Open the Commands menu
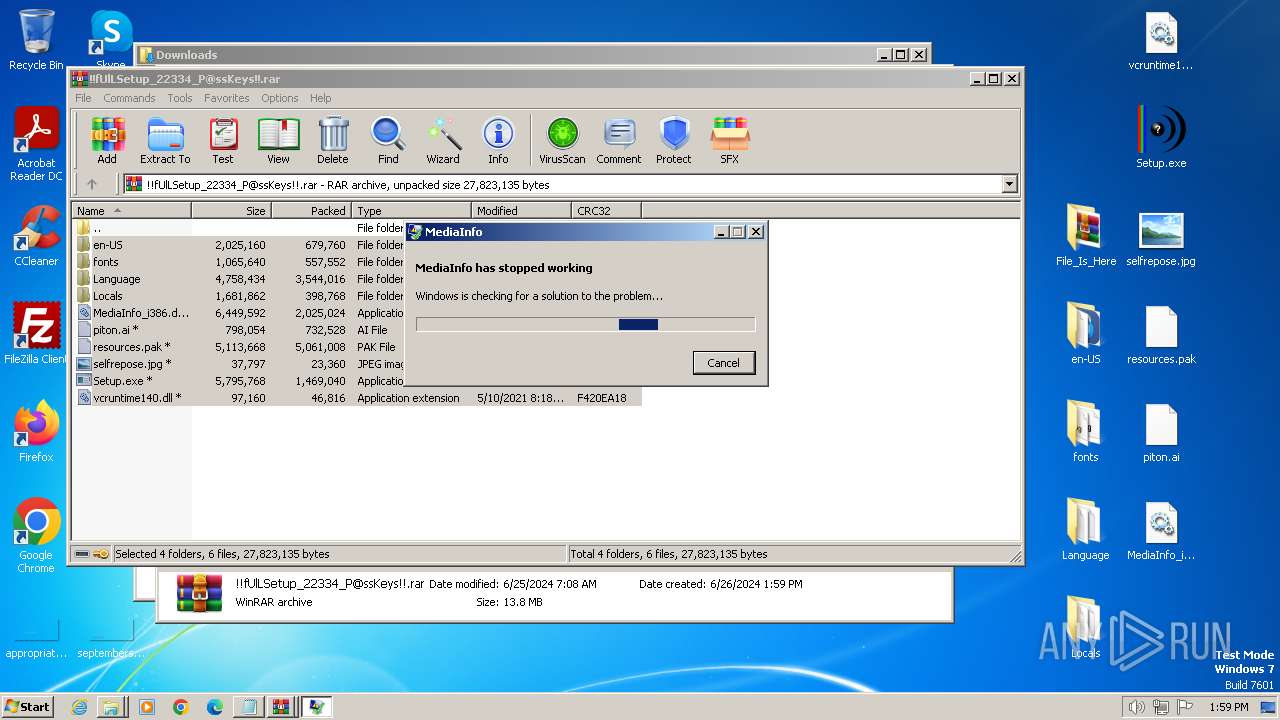This screenshot has height=720, width=1280. pyautogui.click(x=129, y=98)
